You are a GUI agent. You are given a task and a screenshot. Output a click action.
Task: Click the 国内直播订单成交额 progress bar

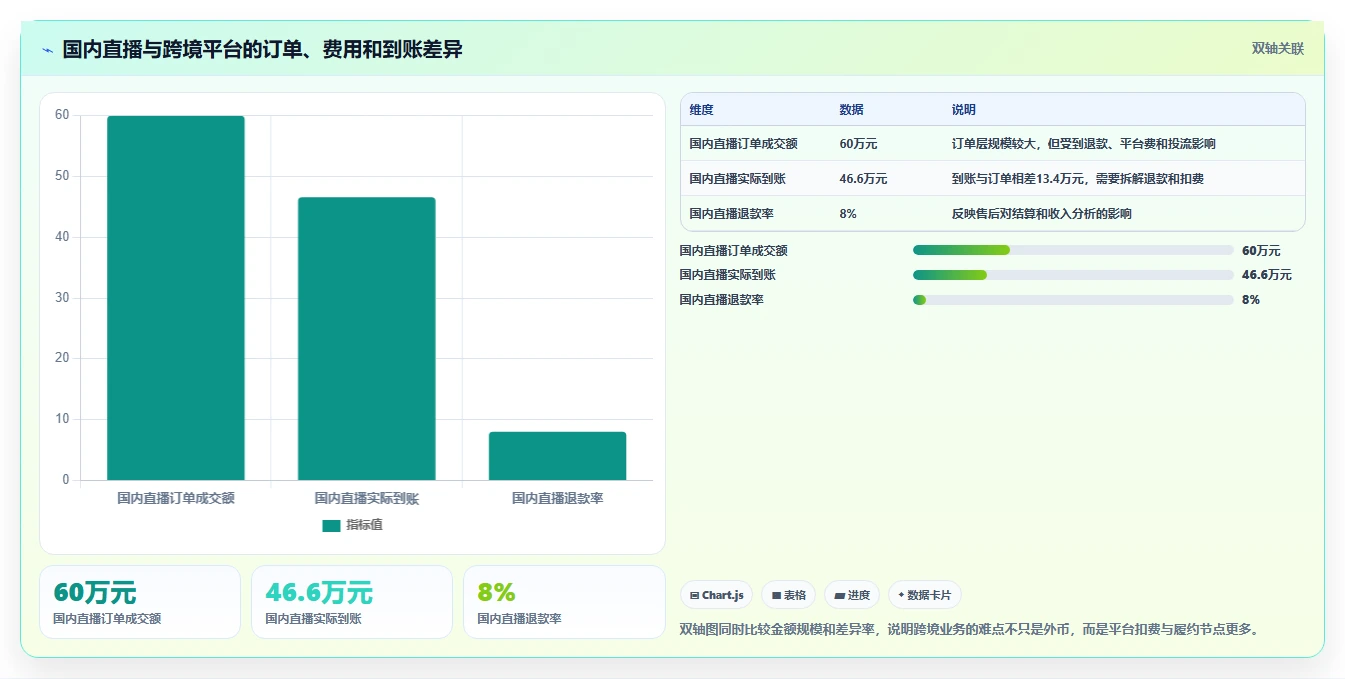coord(1073,250)
